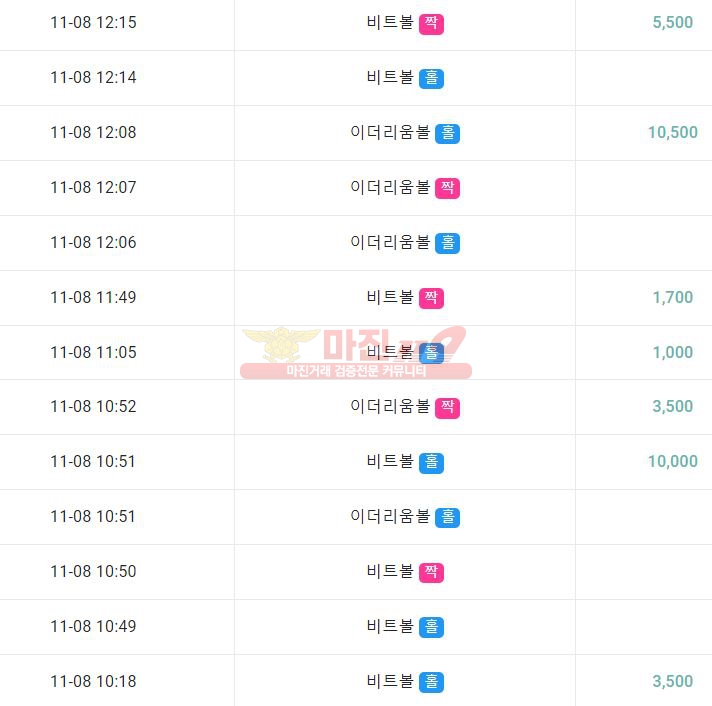Click the blue 홀 badge at 12:14

[x=431, y=79]
